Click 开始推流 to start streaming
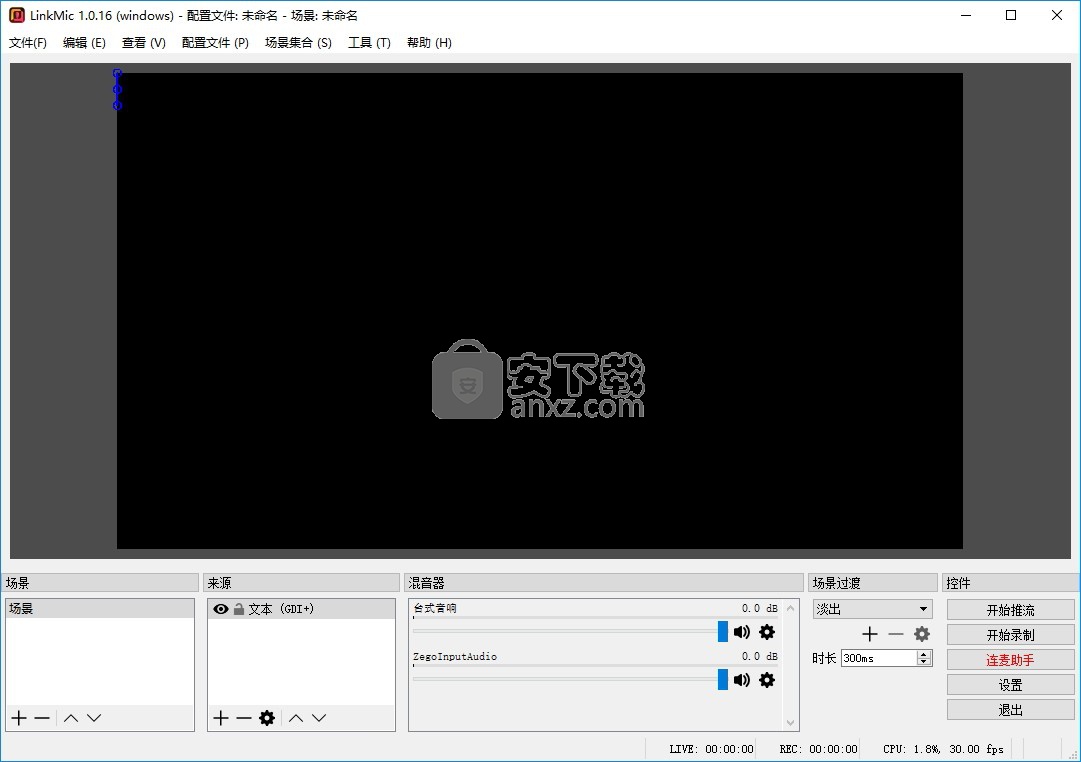 coord(1011,610)
